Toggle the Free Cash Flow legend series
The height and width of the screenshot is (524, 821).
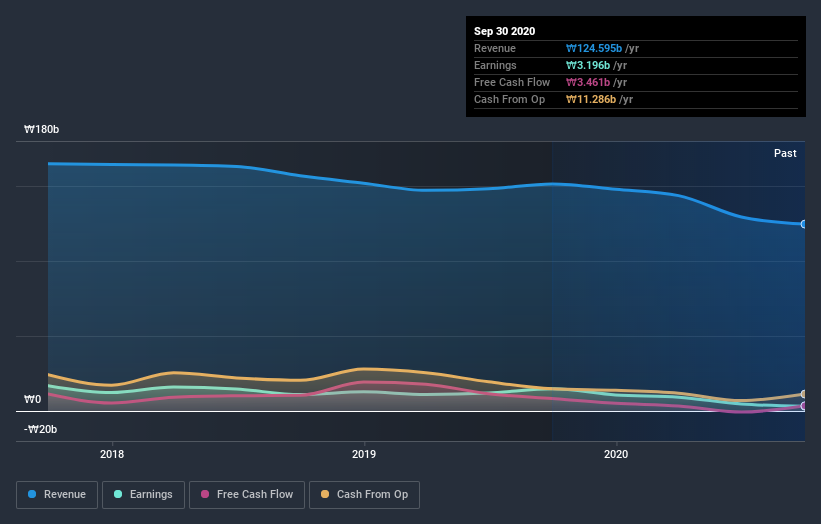pos(247,495)
